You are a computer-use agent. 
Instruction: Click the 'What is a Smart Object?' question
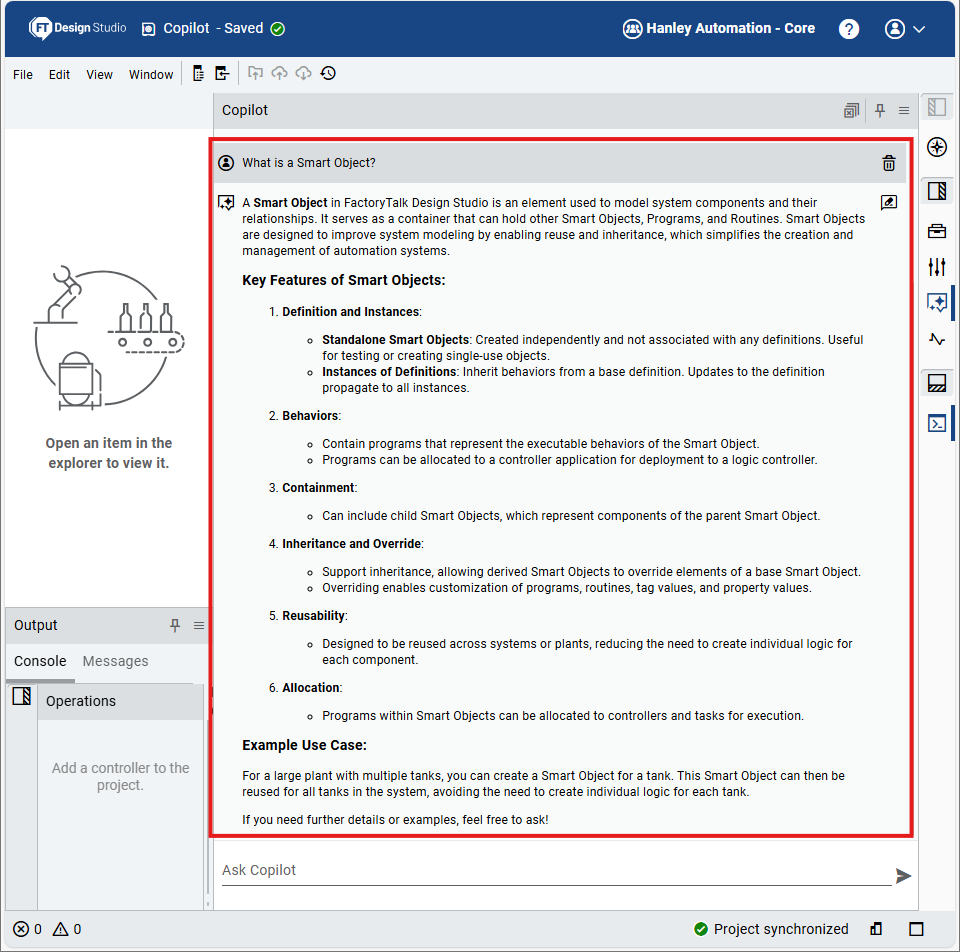(x=309, y=163)
